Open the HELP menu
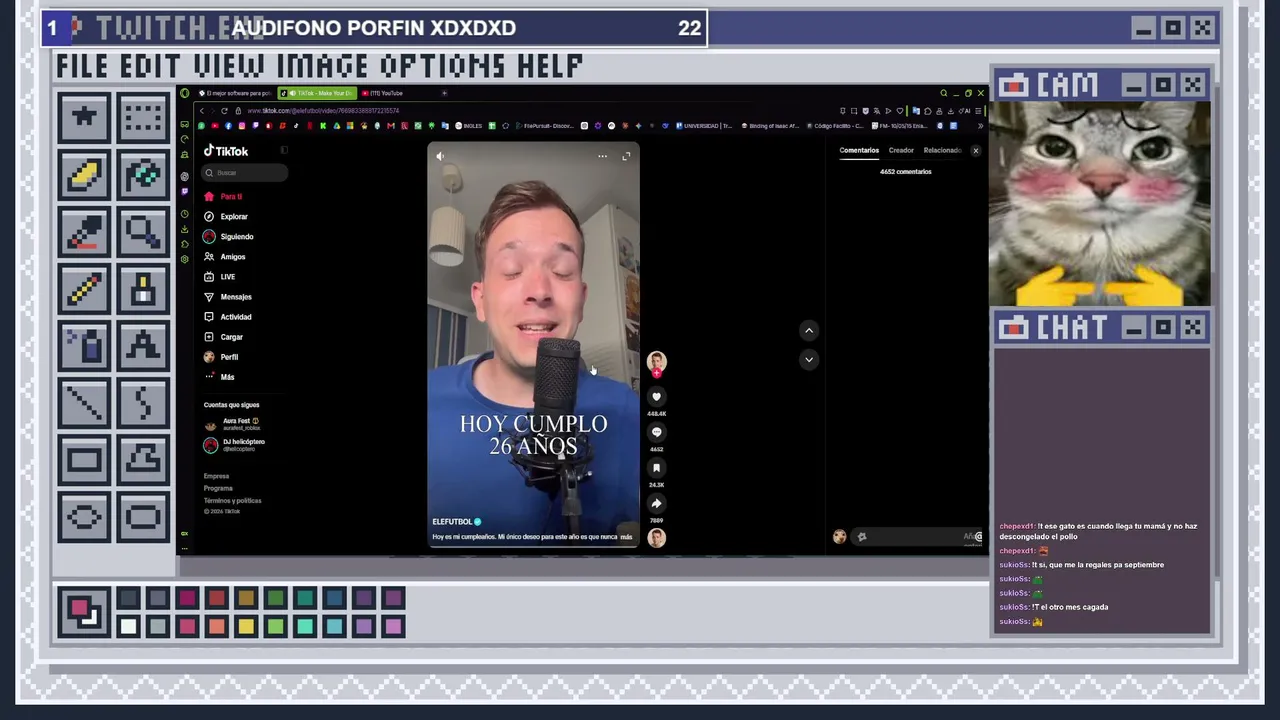1280x720 pixels. click(550, 67)
